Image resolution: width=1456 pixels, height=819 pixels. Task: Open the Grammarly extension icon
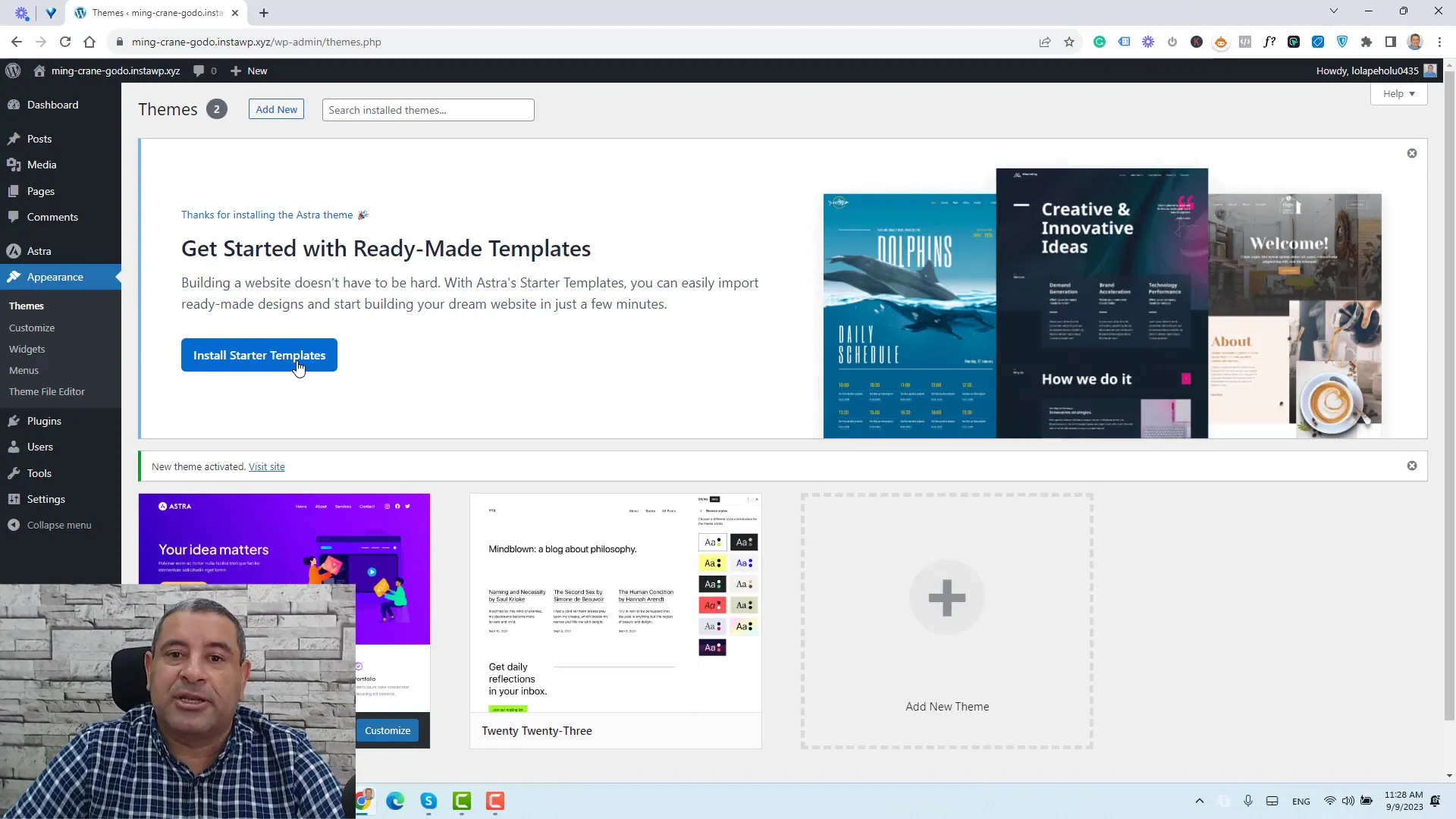pyautogui.click(x=1100, y=42)
